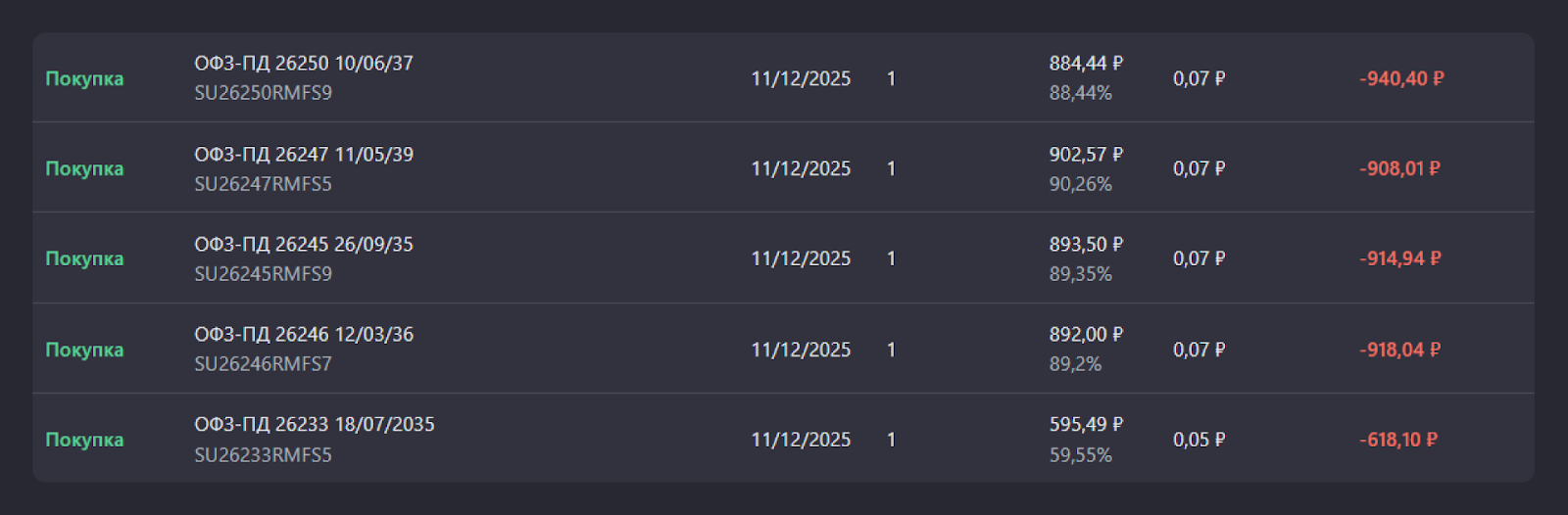Image resolution: width=1568 pixels, height=515 pixels.
Task: Select the -918,04 ₽ total
Action: [1399, 350]
